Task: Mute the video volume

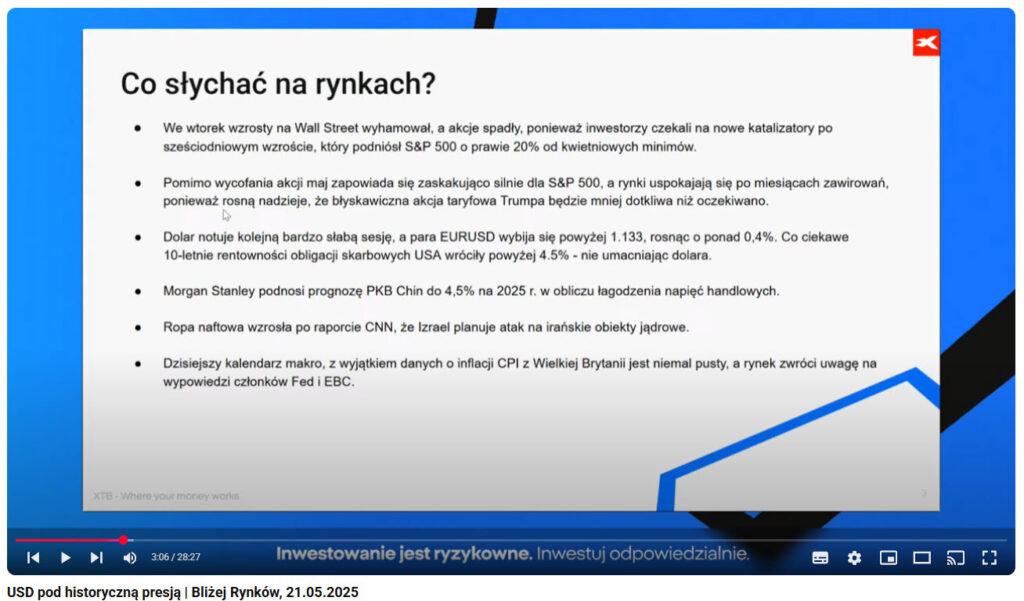Action: (129, 557)
